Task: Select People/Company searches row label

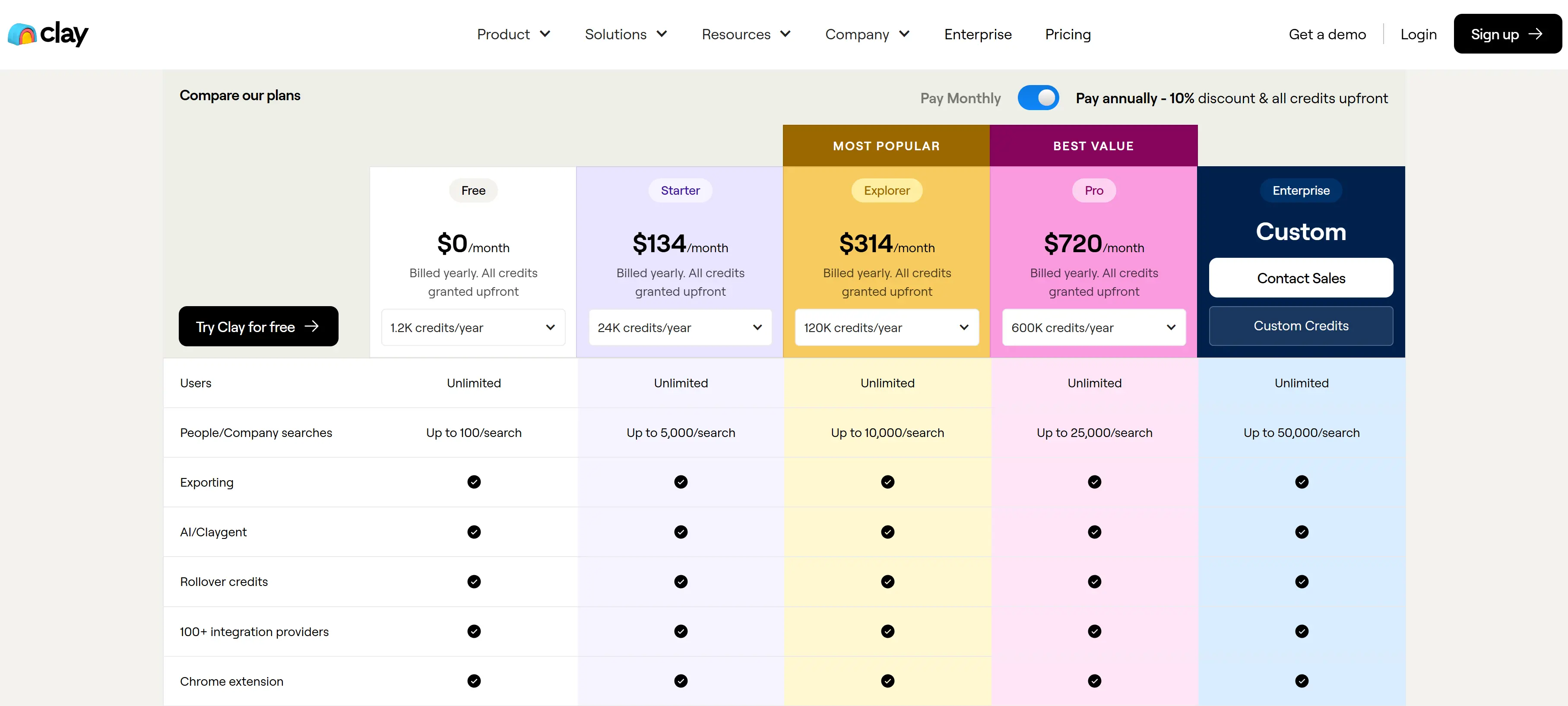Action: click(256, 433)
